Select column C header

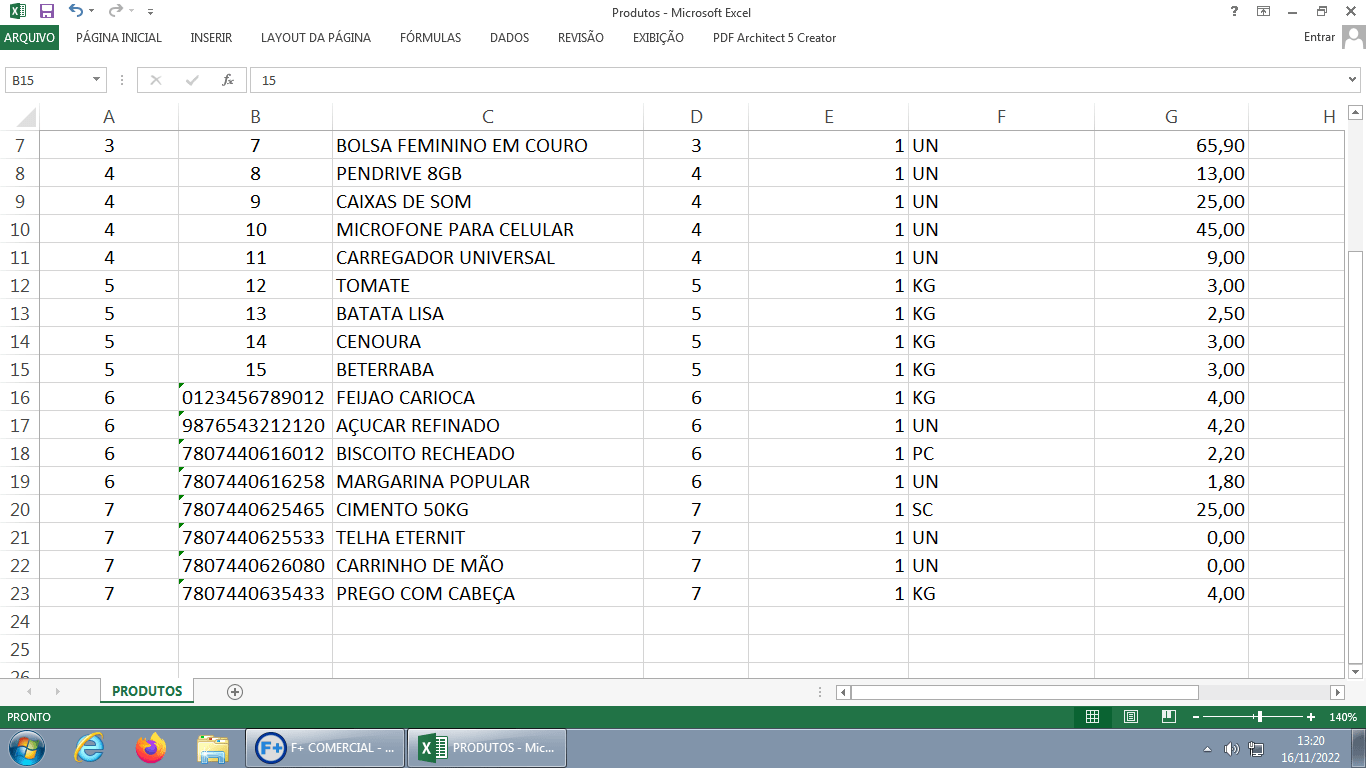488,117
